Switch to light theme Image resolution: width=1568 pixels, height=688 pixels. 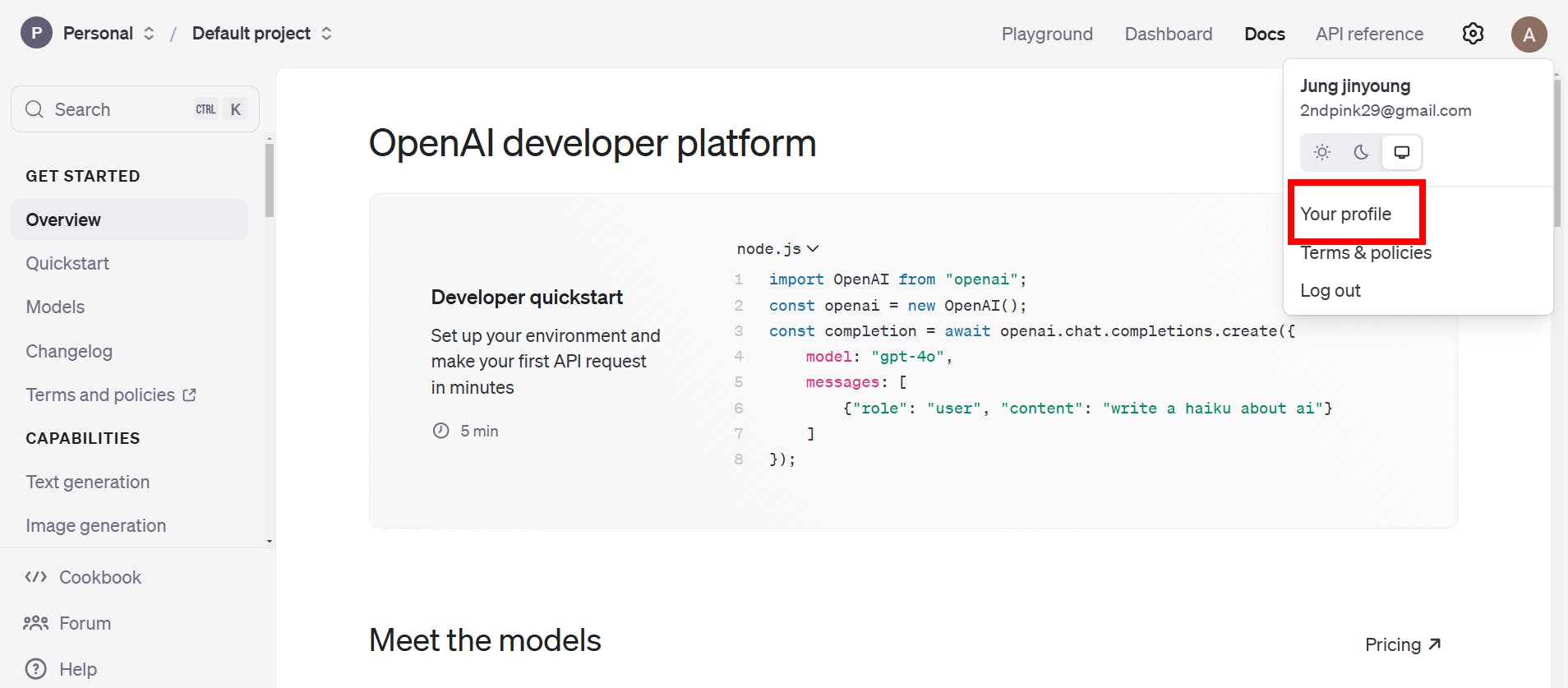[x=1322, y=152]
